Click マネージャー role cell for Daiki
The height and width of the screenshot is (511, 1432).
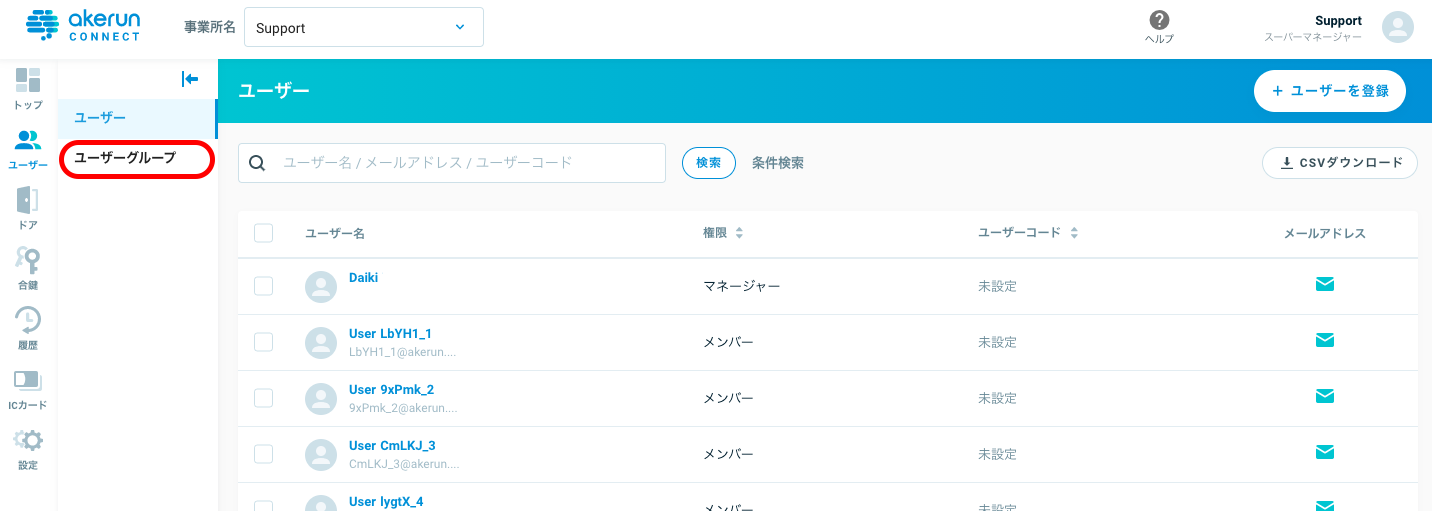pos(742,286)
